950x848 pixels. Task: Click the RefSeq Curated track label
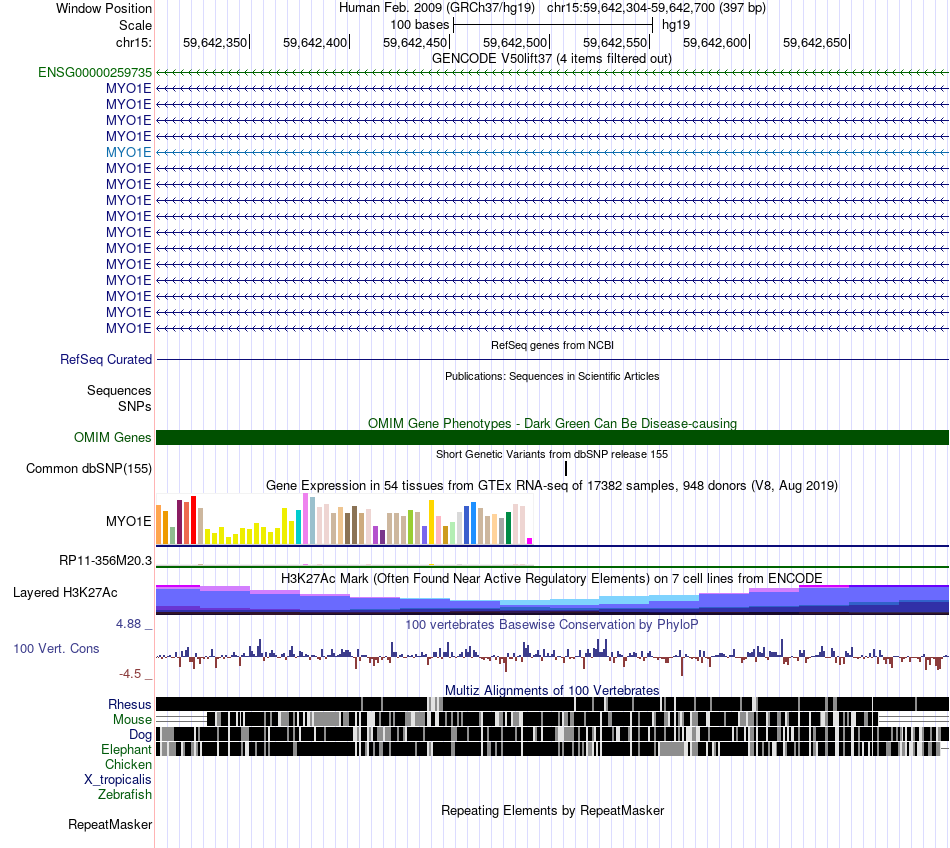(105, 360)
